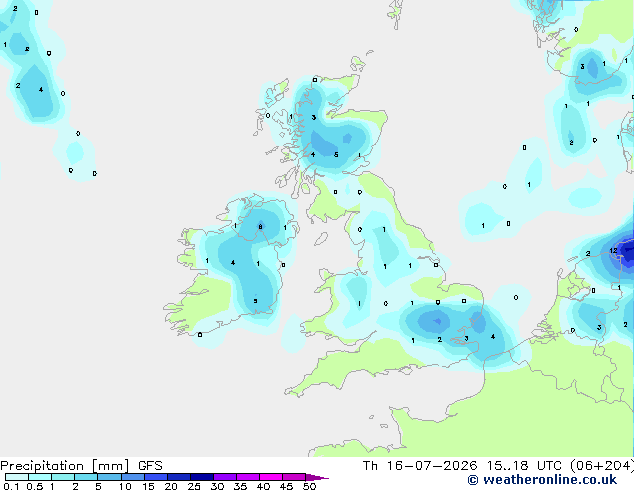Pick the 5–10 mm legend swatch

(109, 477)
